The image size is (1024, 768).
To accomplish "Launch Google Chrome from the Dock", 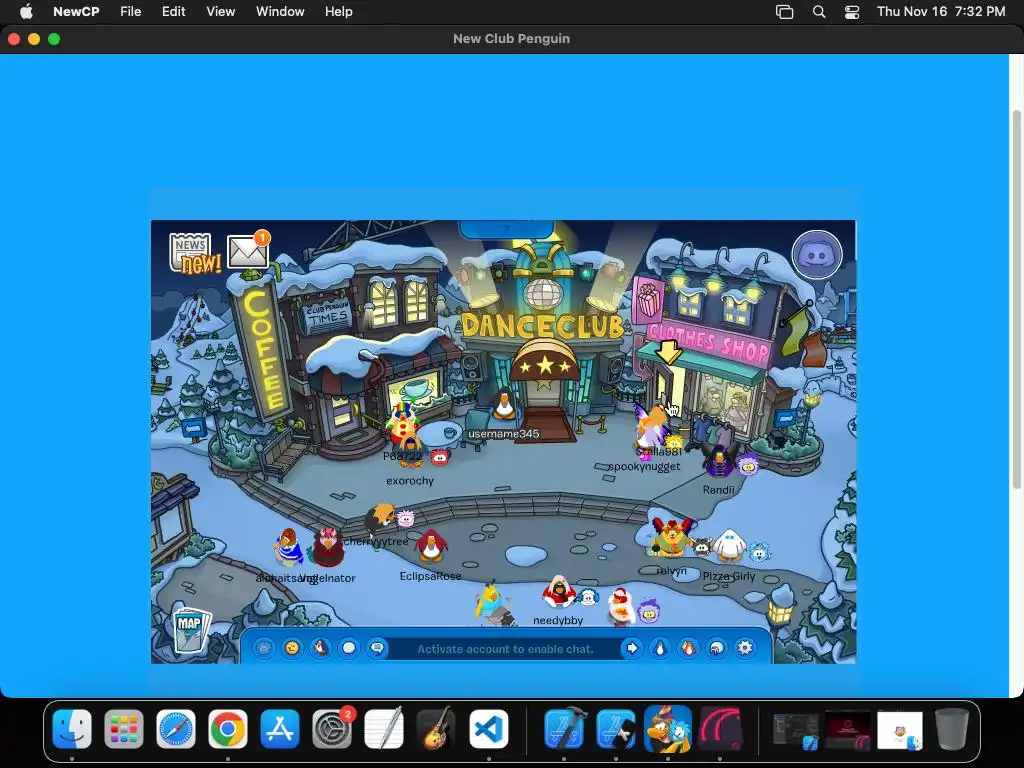I will click(x=228, y=729).
